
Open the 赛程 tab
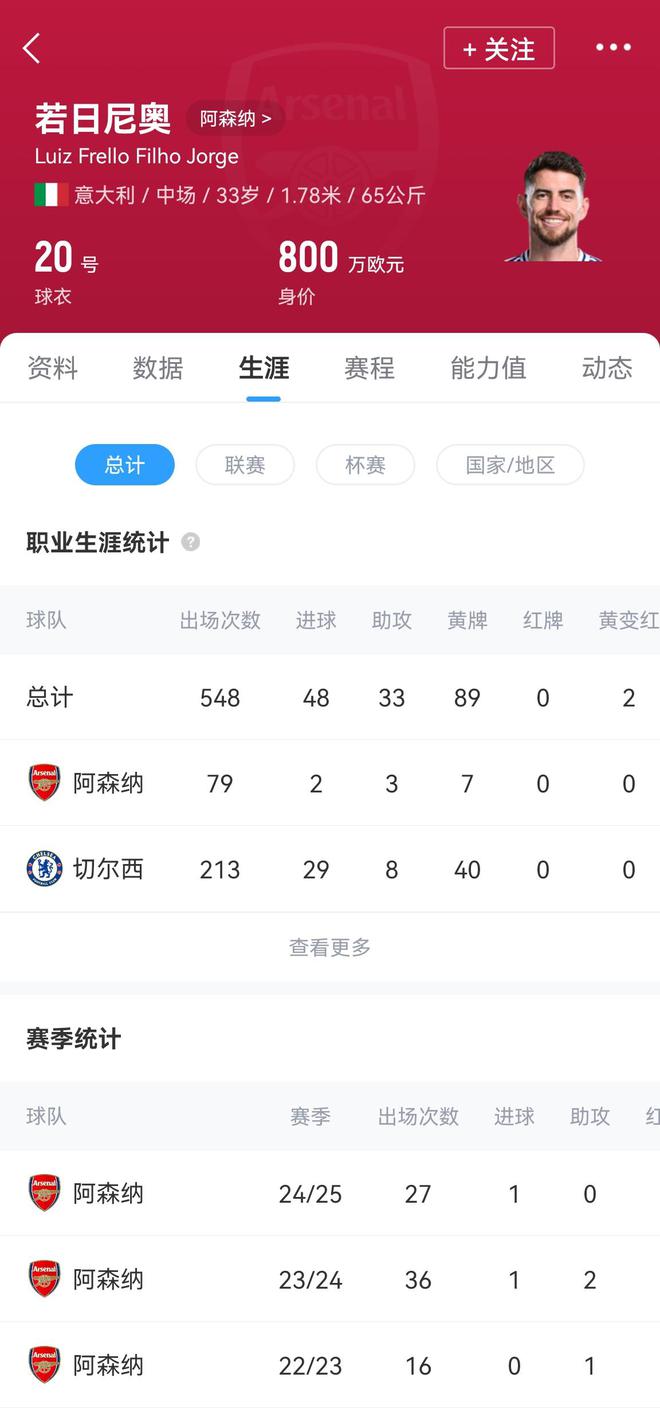click(x=369, y=368)
